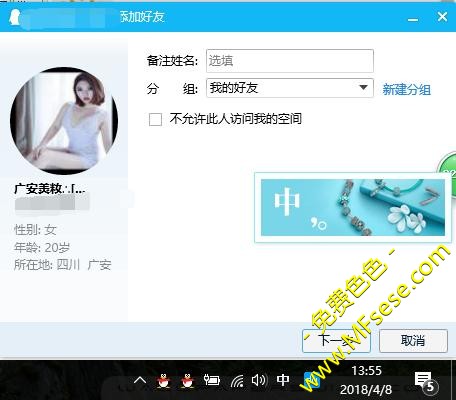Viewport: 456px width, 400px height.
Task: Click the 性别: 女 text
Action: tap(35, 230)
